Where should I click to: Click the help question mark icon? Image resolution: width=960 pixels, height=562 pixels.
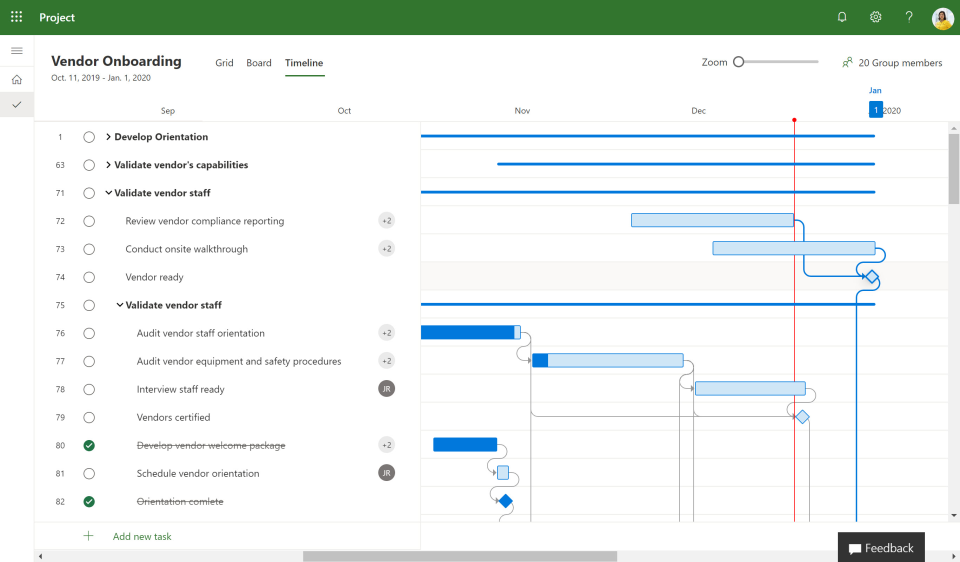click(x=909, y=17)
